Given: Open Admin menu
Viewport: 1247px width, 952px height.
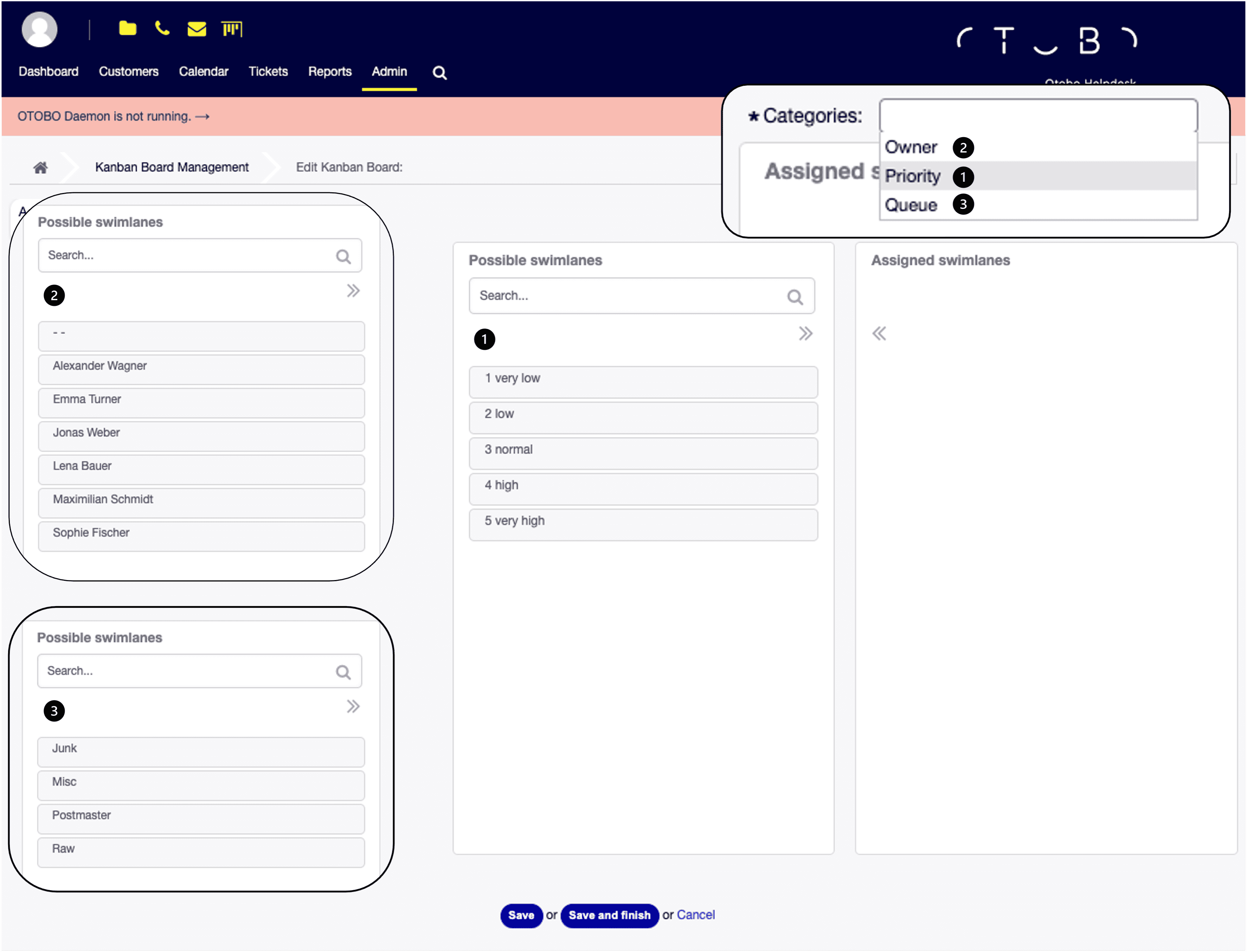Looking at the screenshot, I should click(x=389, y=71).
